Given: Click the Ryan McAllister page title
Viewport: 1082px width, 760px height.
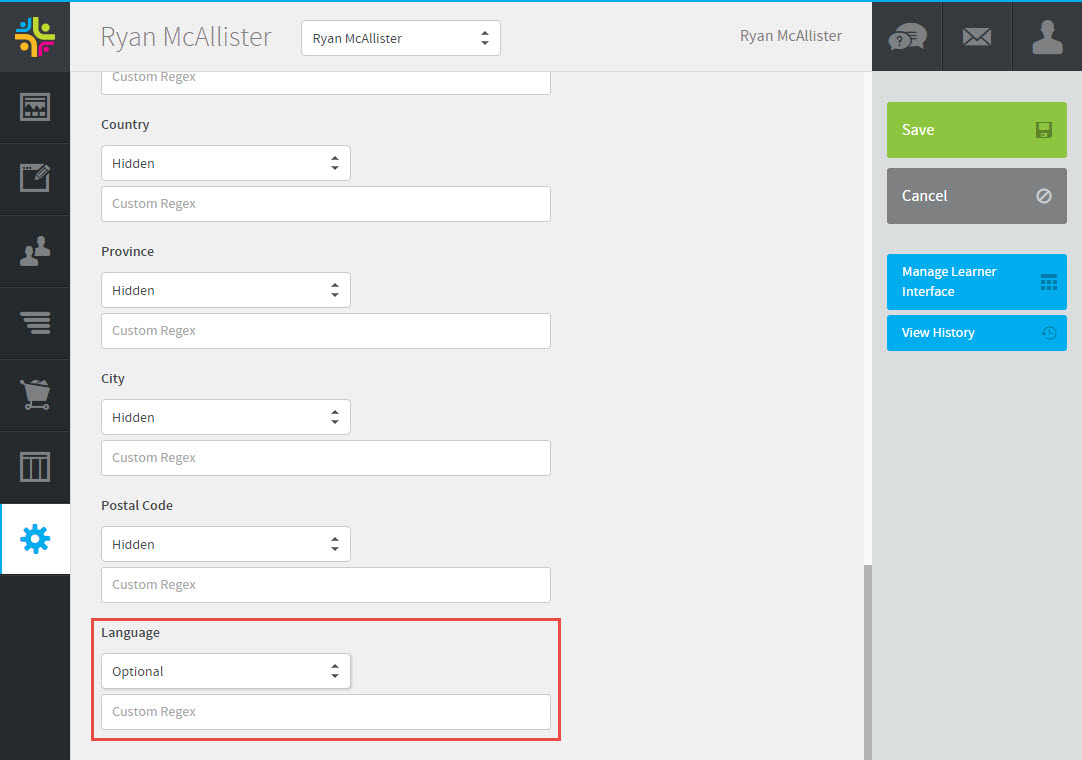Looking at the screenshot, I should tap(186, 37).
